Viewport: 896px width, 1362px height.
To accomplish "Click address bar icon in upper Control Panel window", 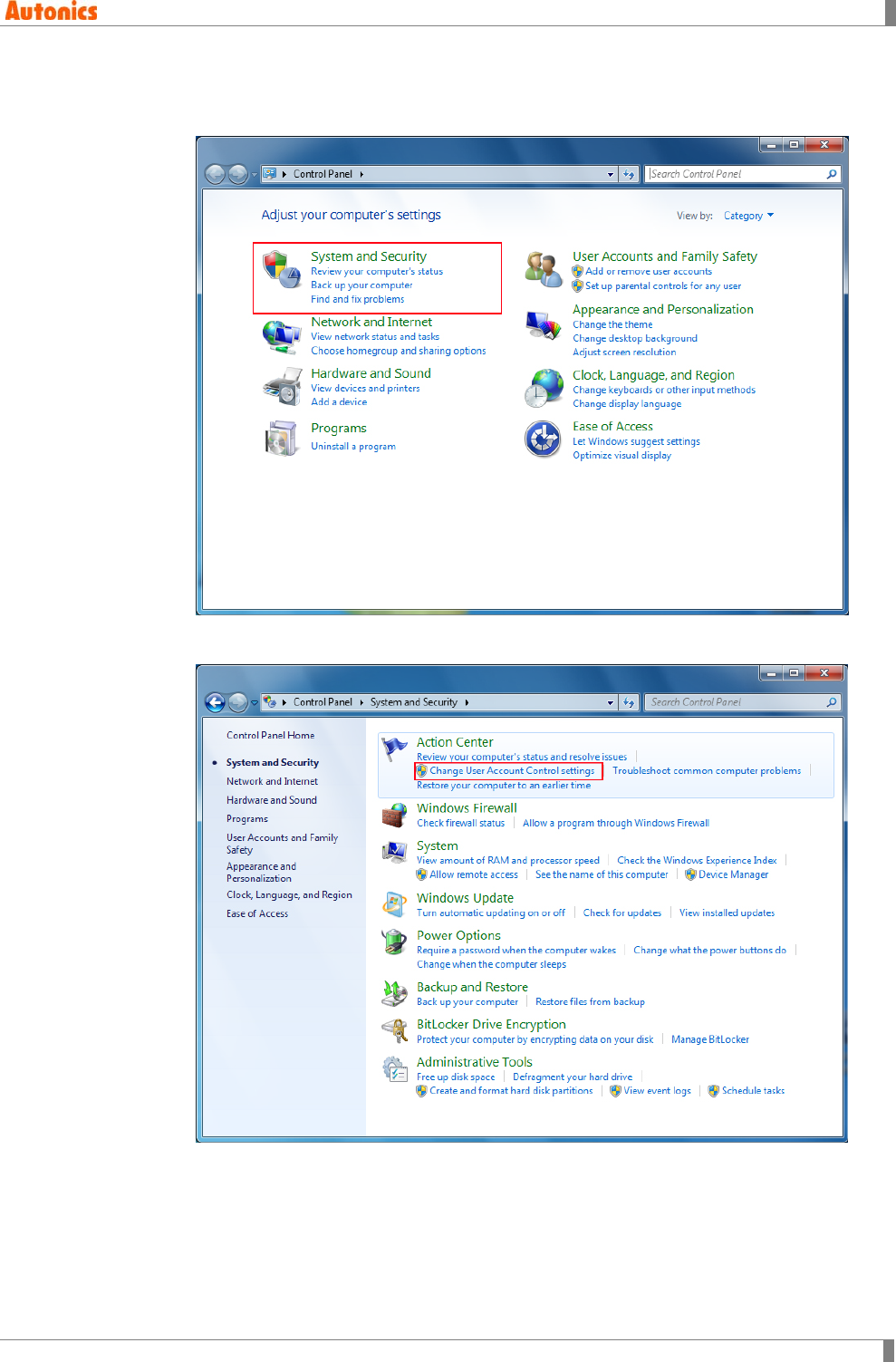I will click(x=270, y=174).
